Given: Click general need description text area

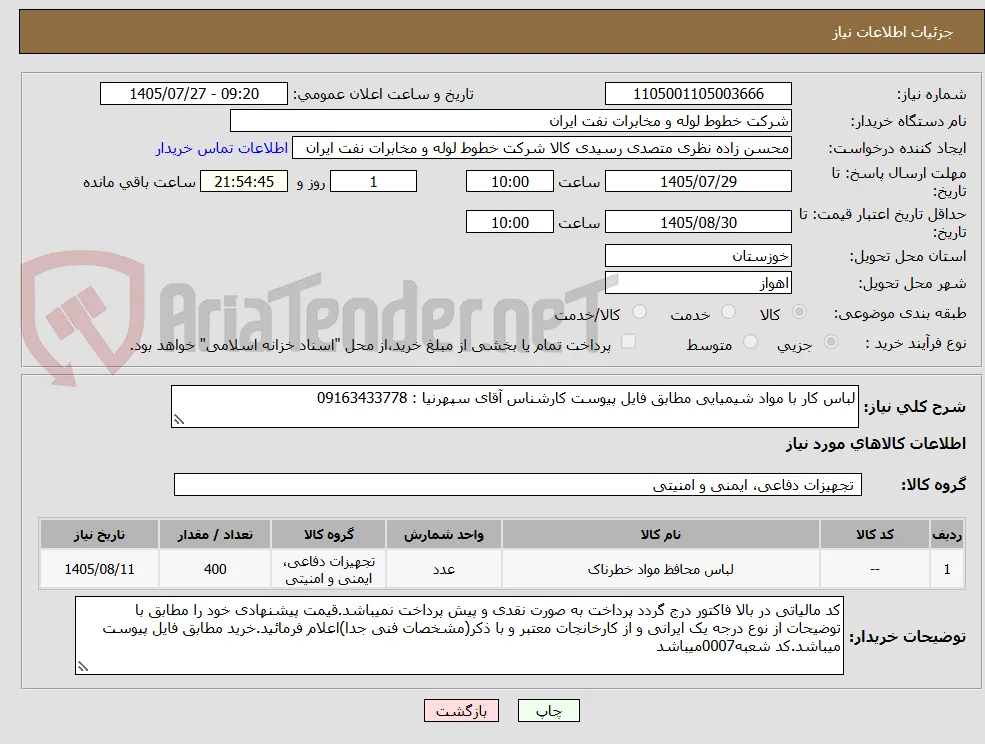Looking at the screenshot, I should 514,407.
